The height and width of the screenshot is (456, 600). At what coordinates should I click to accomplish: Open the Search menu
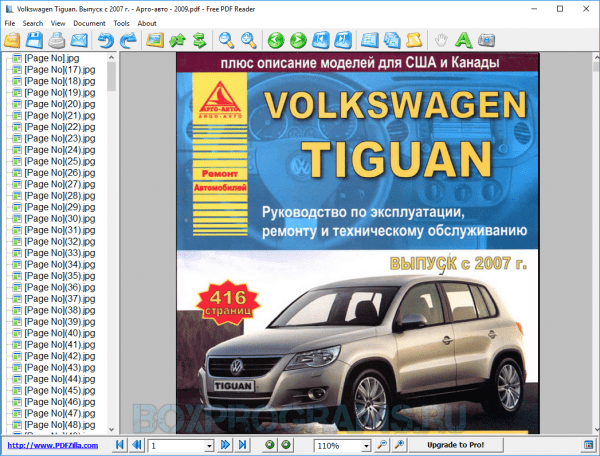tap(33, 23)
